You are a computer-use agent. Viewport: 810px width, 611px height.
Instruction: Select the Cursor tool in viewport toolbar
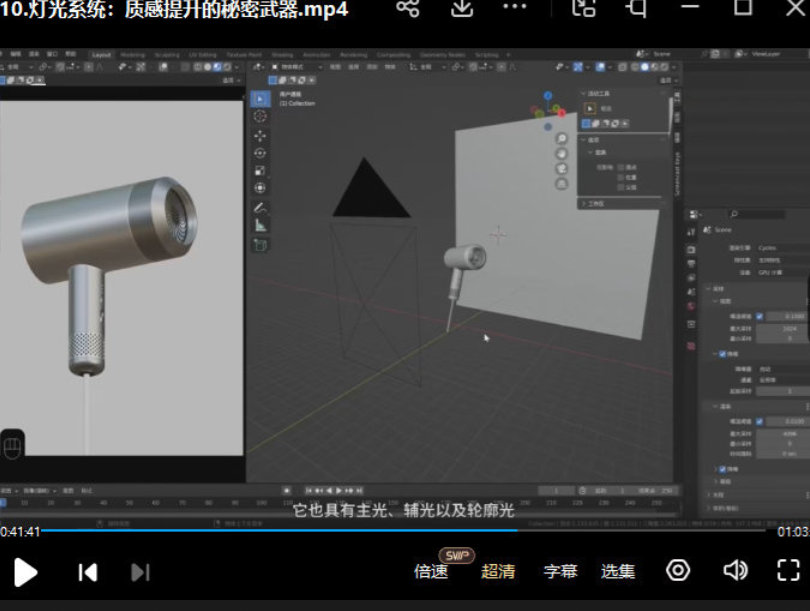[260, 117]
